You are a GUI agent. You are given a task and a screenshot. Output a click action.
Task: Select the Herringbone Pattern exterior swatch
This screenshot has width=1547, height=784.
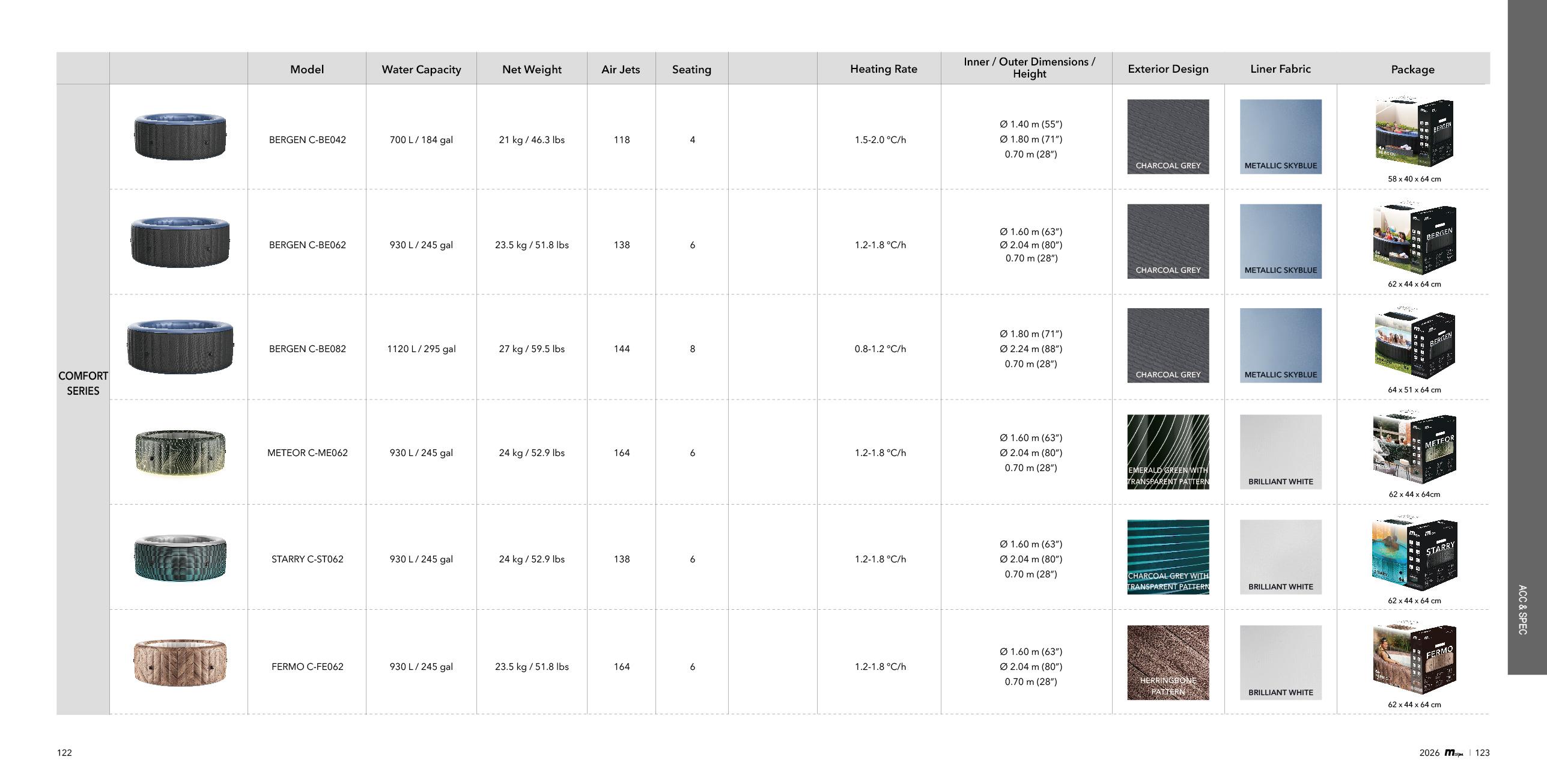[1168, 662]
